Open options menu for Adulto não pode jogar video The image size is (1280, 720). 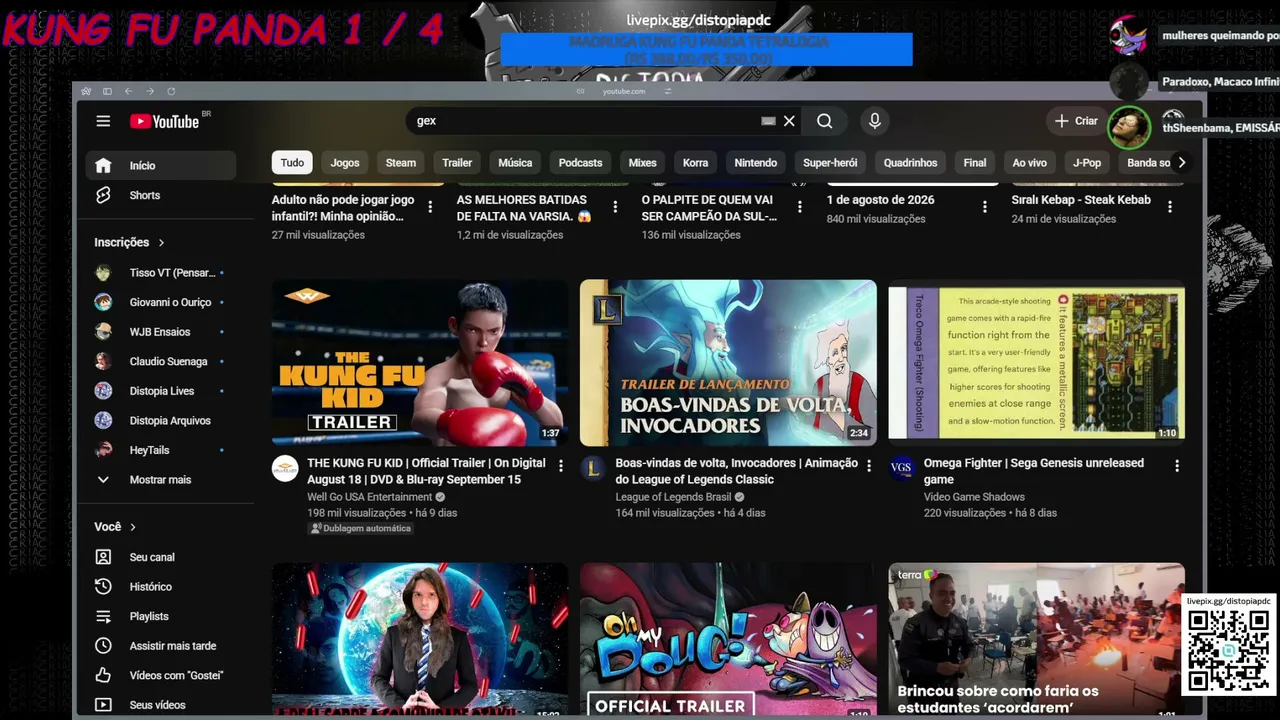(430, 207)
